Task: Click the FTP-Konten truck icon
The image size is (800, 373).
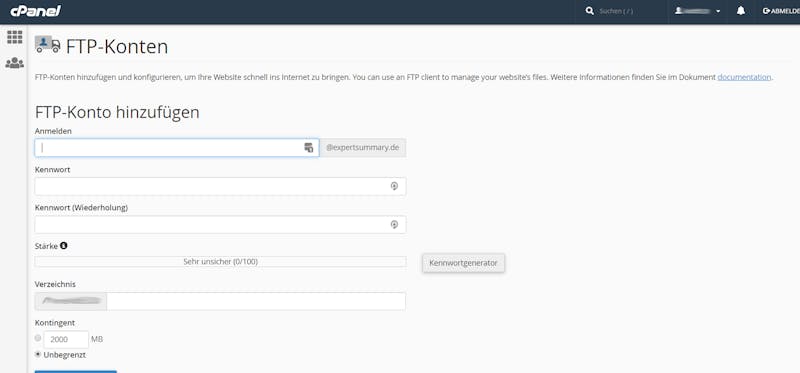Action: coord(47,44)
